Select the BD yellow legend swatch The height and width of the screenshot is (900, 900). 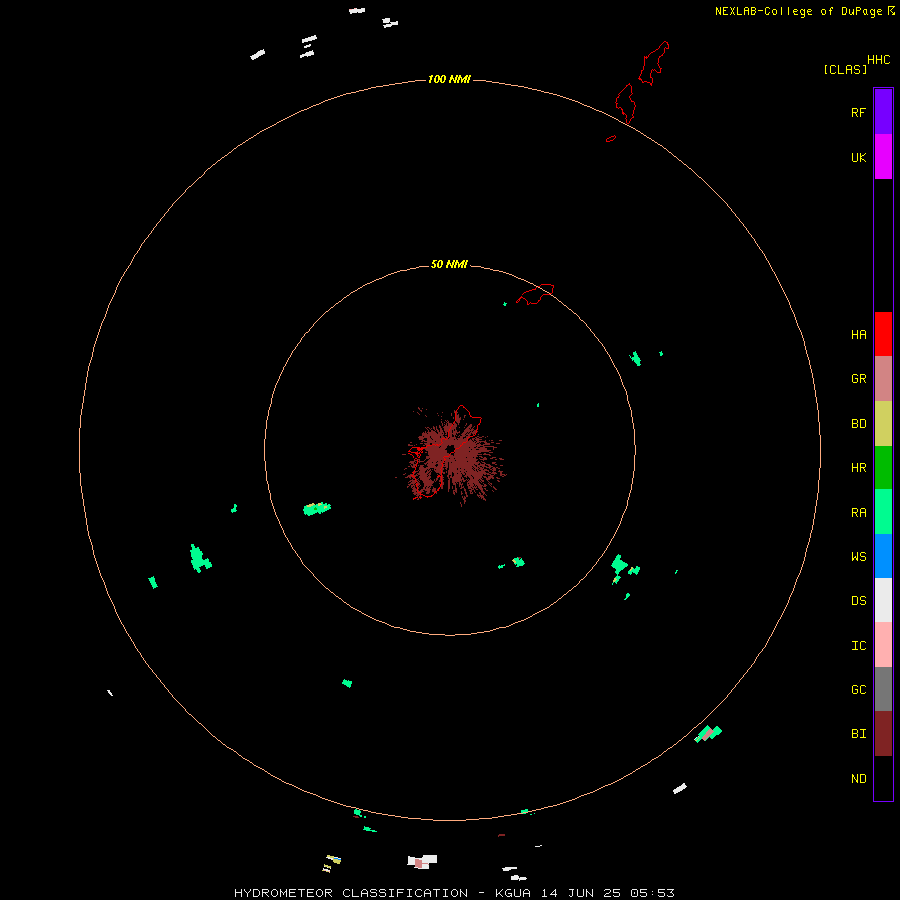tap(883, 424)
